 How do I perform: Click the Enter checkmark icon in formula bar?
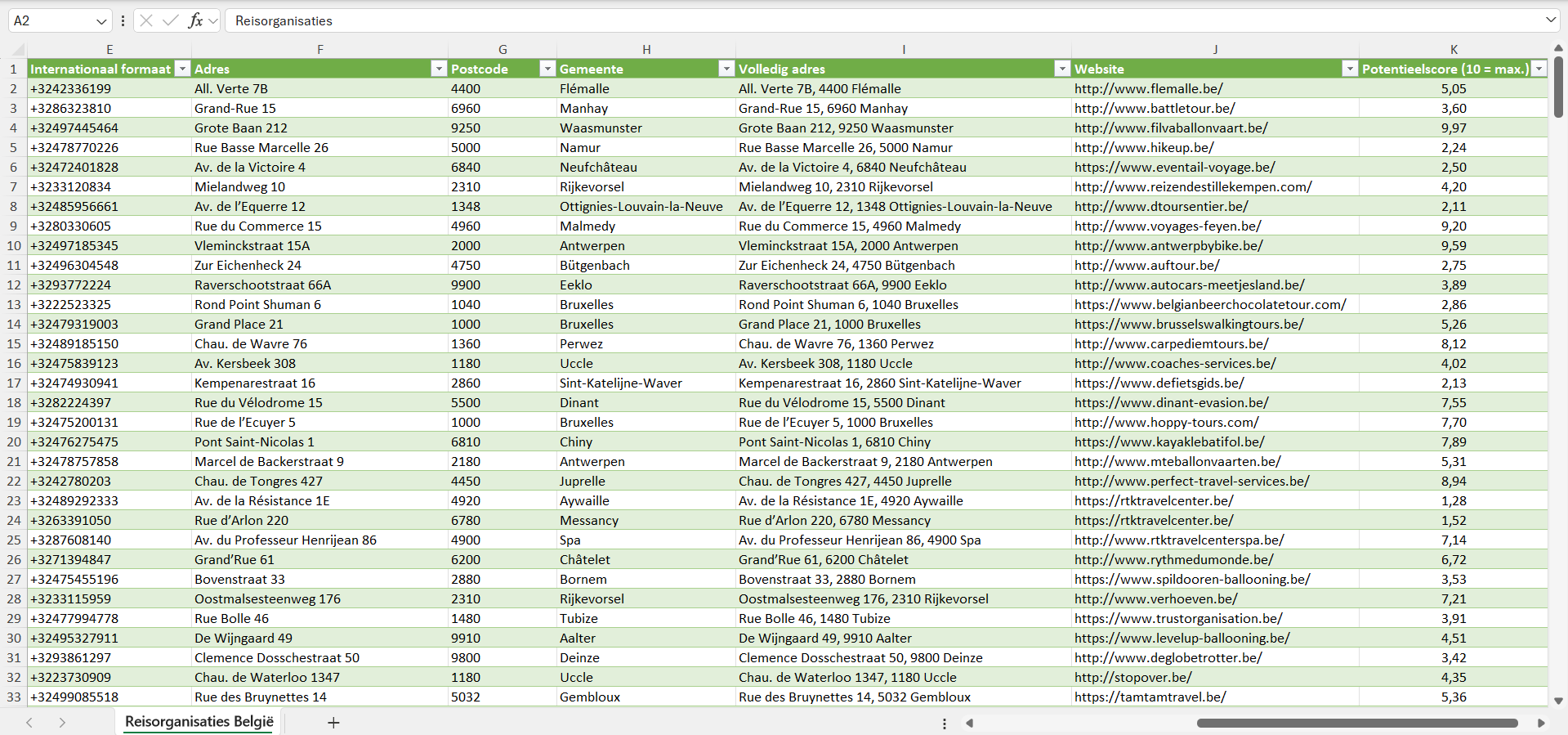pyautogui.click(x=171, y=20)
